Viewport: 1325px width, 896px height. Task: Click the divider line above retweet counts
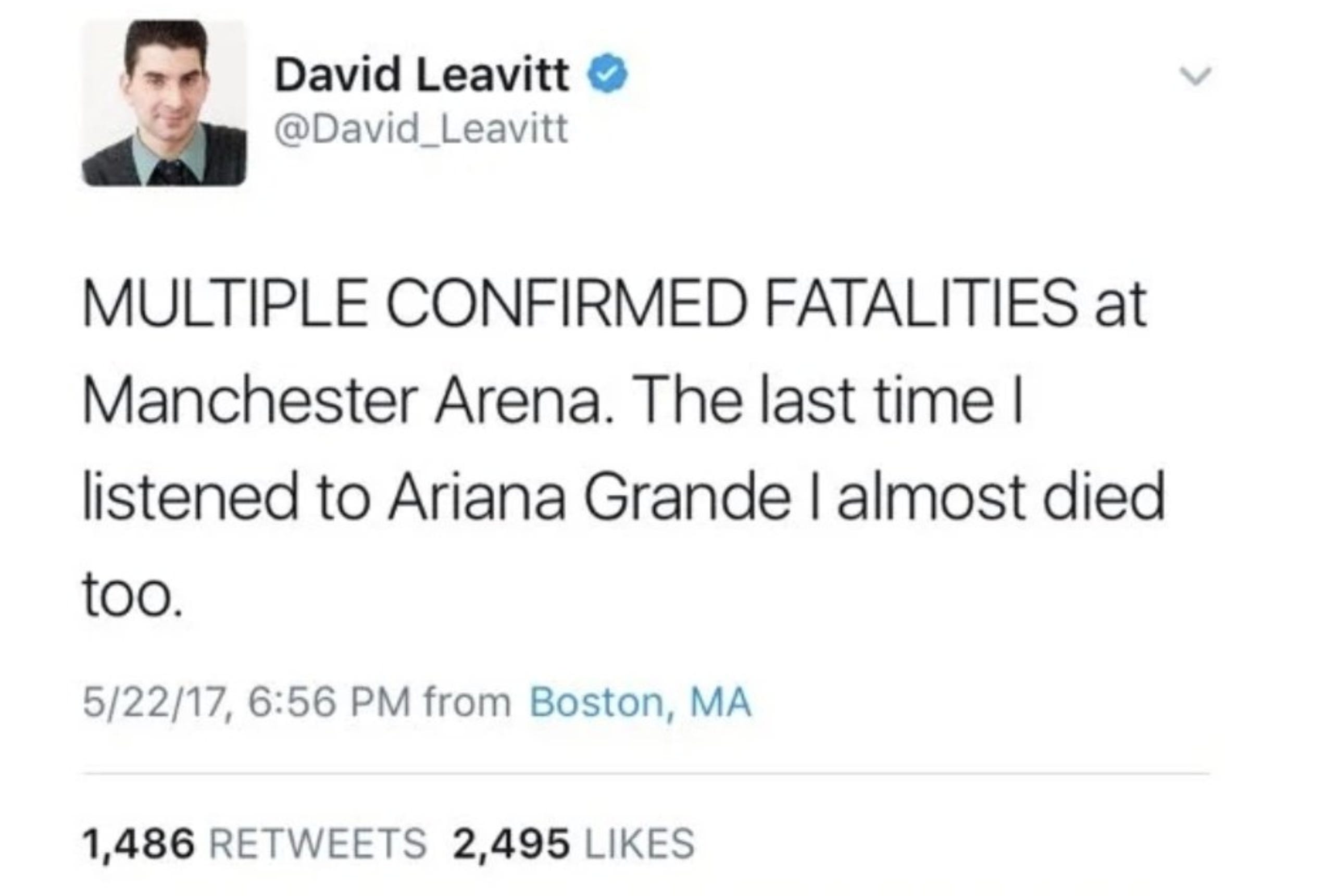pyautogui.click(x=646, y=774)
